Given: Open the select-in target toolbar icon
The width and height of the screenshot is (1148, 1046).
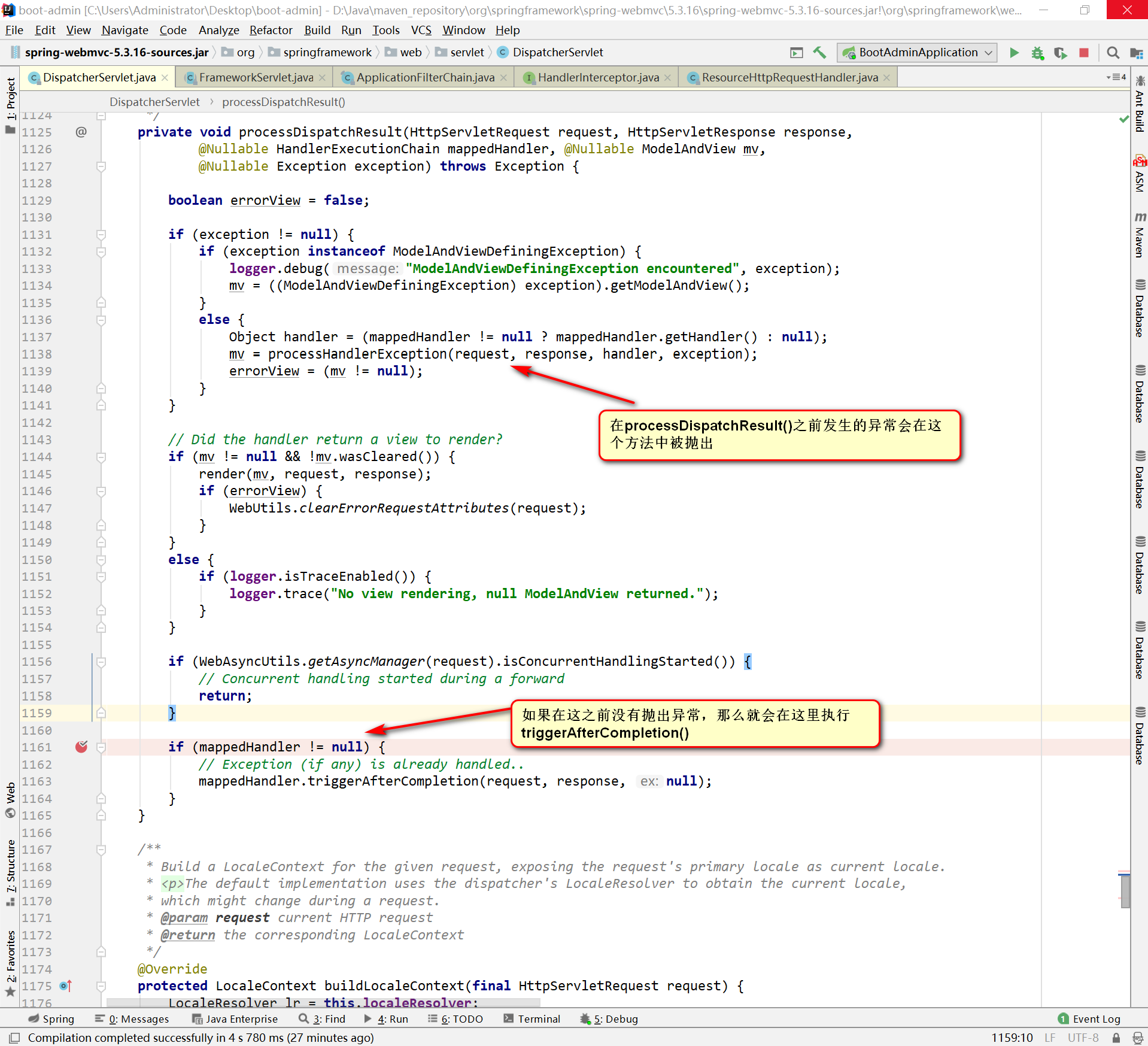Looking at the screenshot, I should (x=797, y=53).
